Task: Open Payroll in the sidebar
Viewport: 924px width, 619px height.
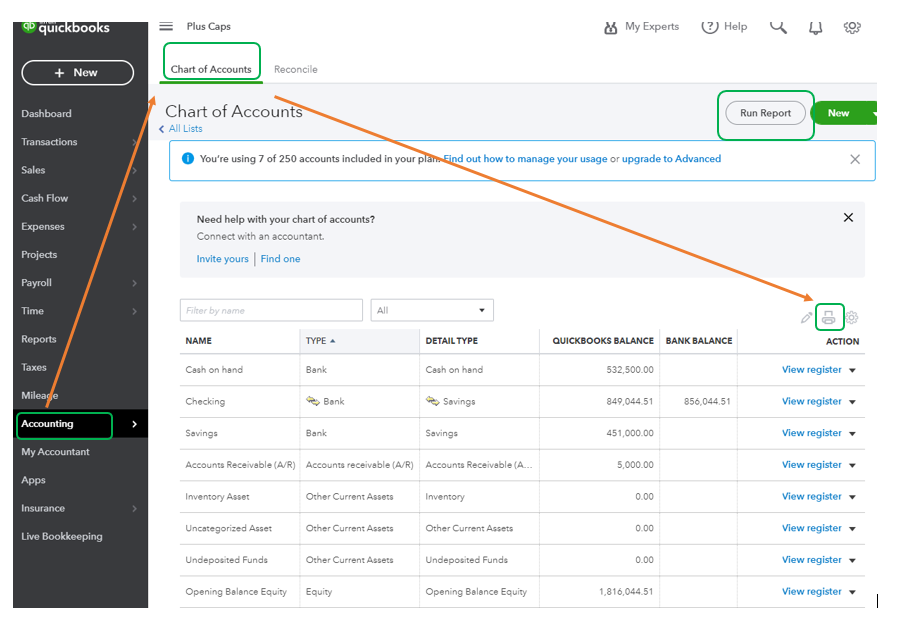Action: point(37,282)
